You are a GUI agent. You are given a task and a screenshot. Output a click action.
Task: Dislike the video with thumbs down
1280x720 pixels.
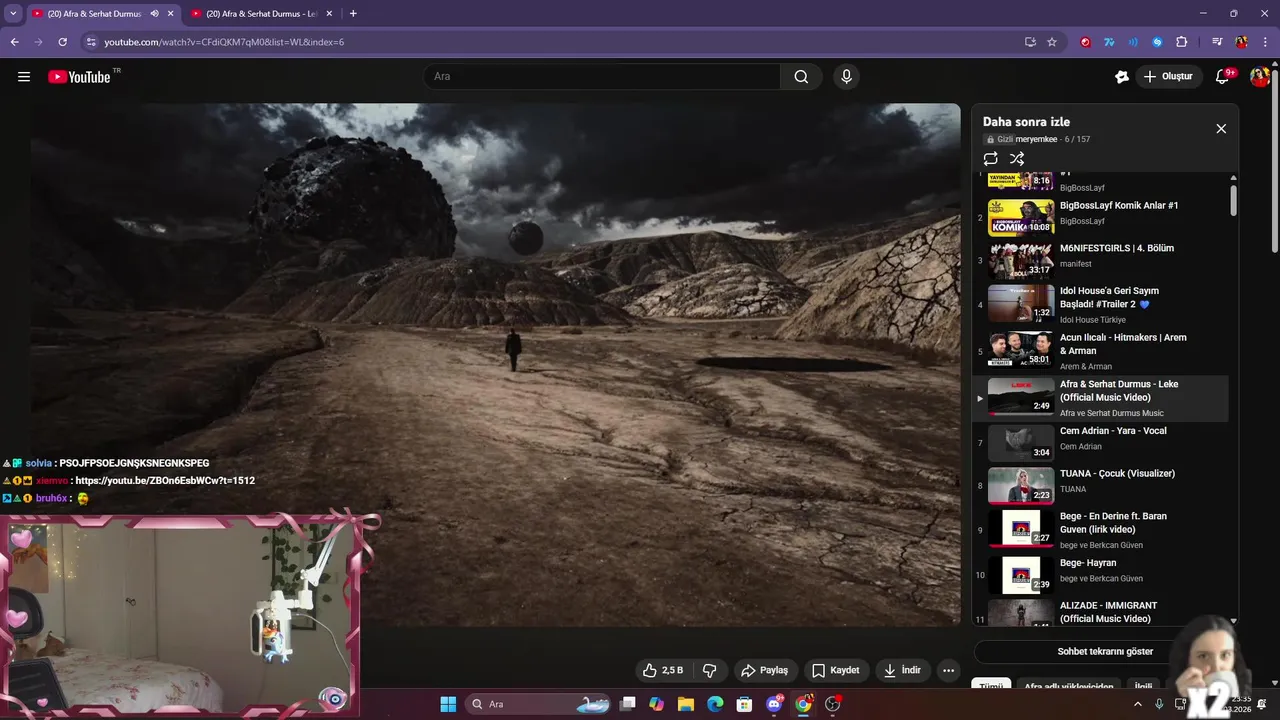[x=710, y=670]
